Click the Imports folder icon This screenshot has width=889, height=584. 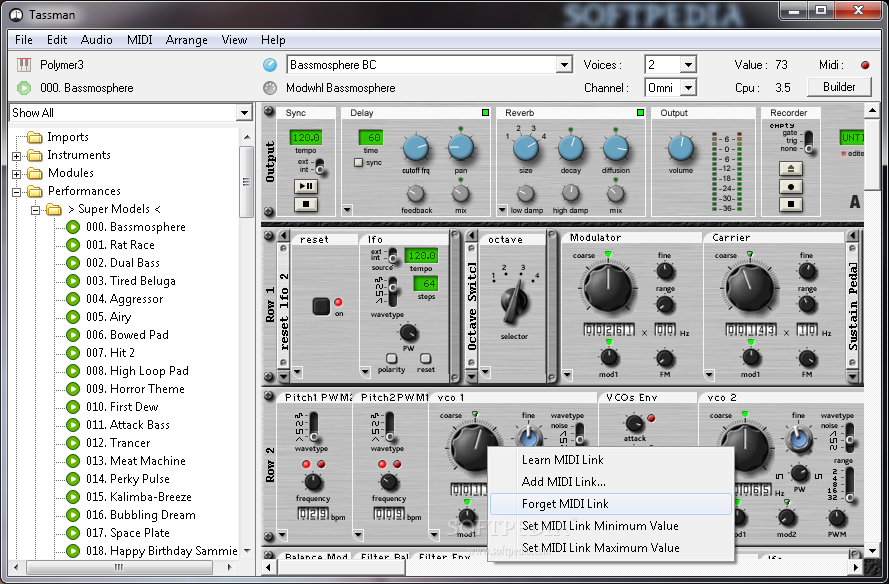(35, 137)
